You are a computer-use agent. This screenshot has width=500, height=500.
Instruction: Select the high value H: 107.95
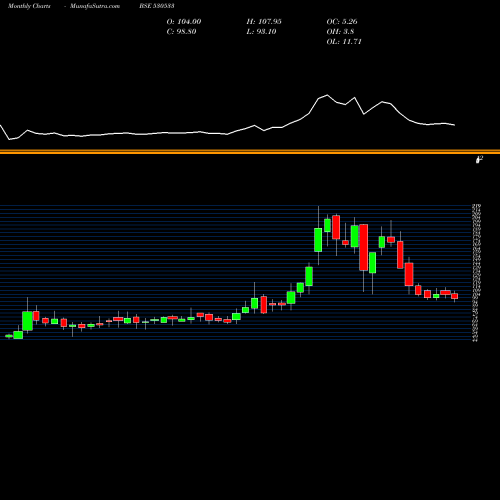264,22
